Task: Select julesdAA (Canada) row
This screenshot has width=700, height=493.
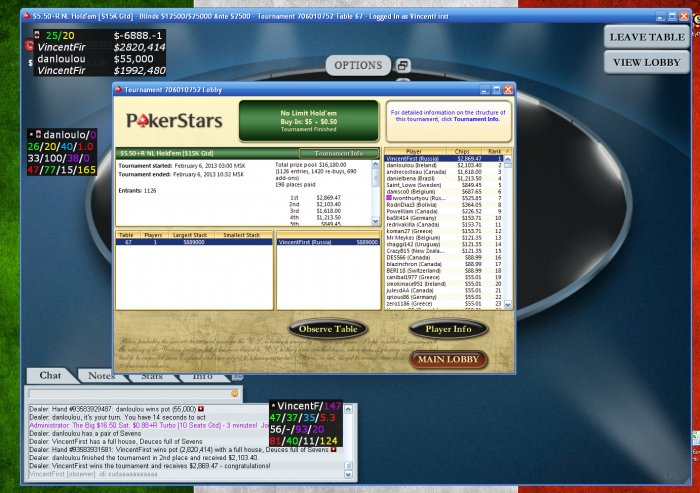Action: point(444,290)
